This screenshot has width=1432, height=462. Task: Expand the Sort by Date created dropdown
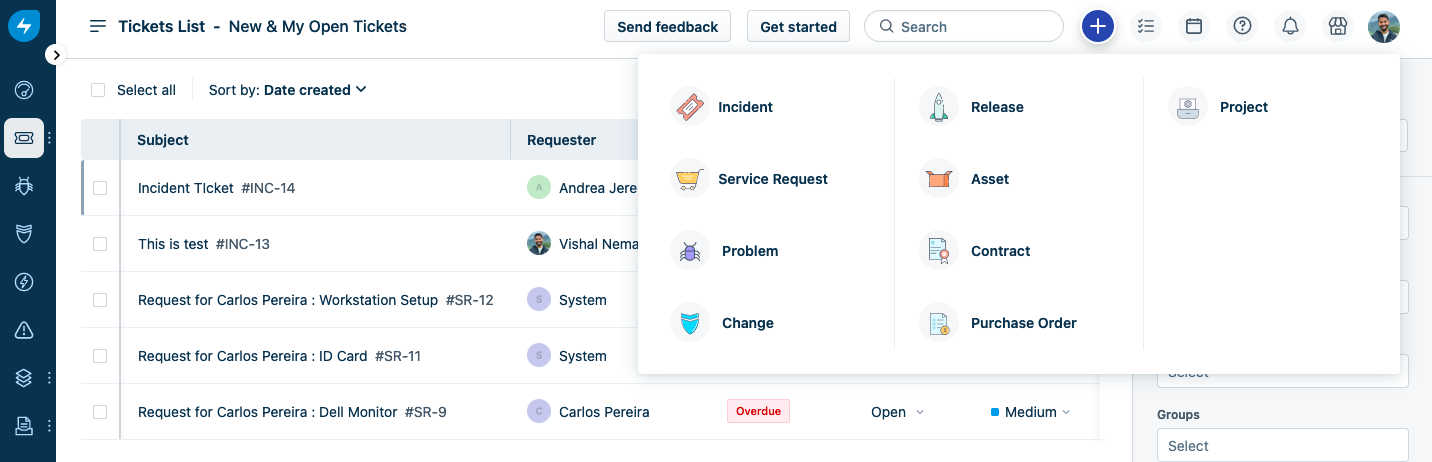click(x=288, y=90)
